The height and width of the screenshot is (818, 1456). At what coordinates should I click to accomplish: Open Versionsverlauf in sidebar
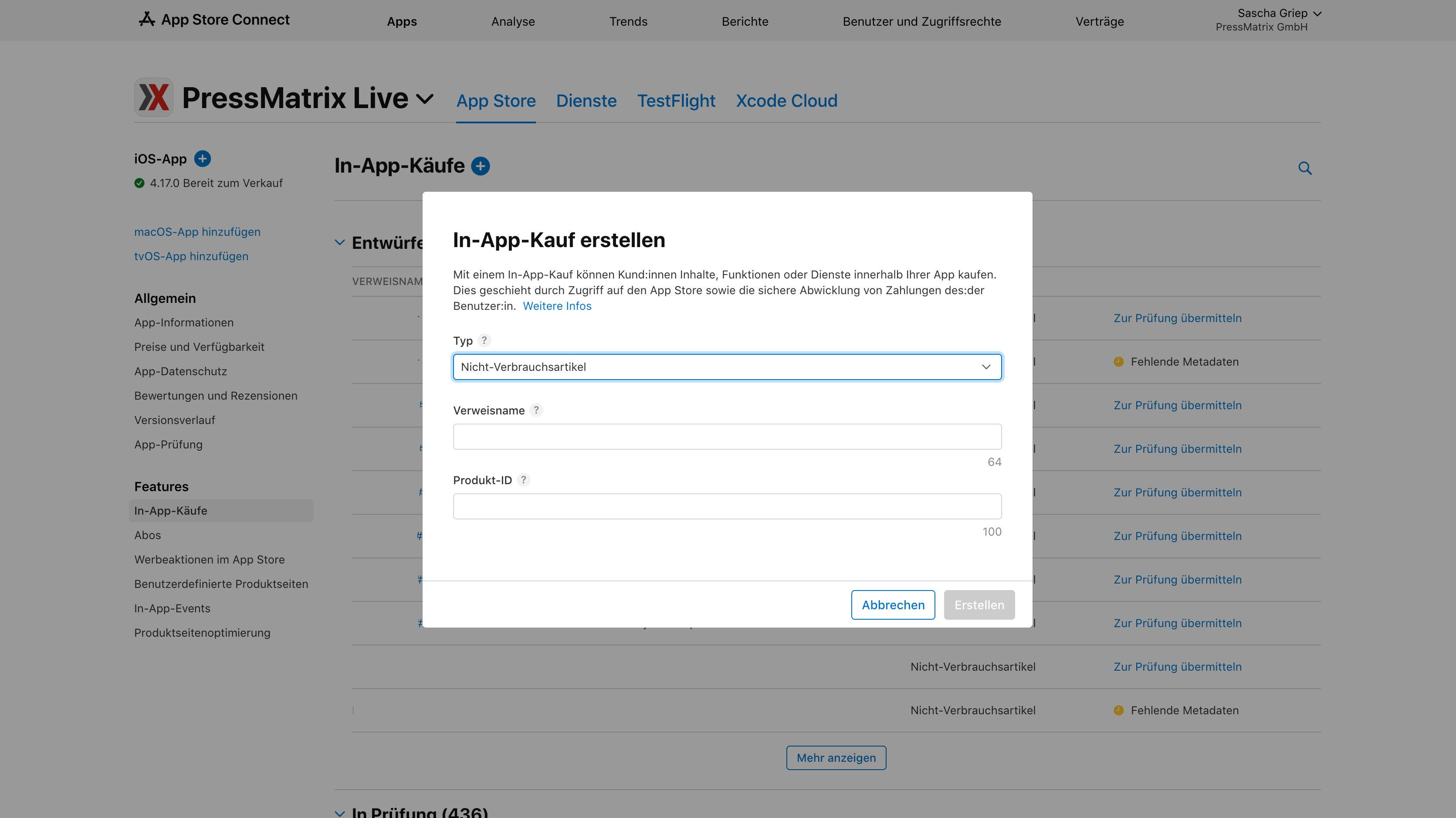175,420
